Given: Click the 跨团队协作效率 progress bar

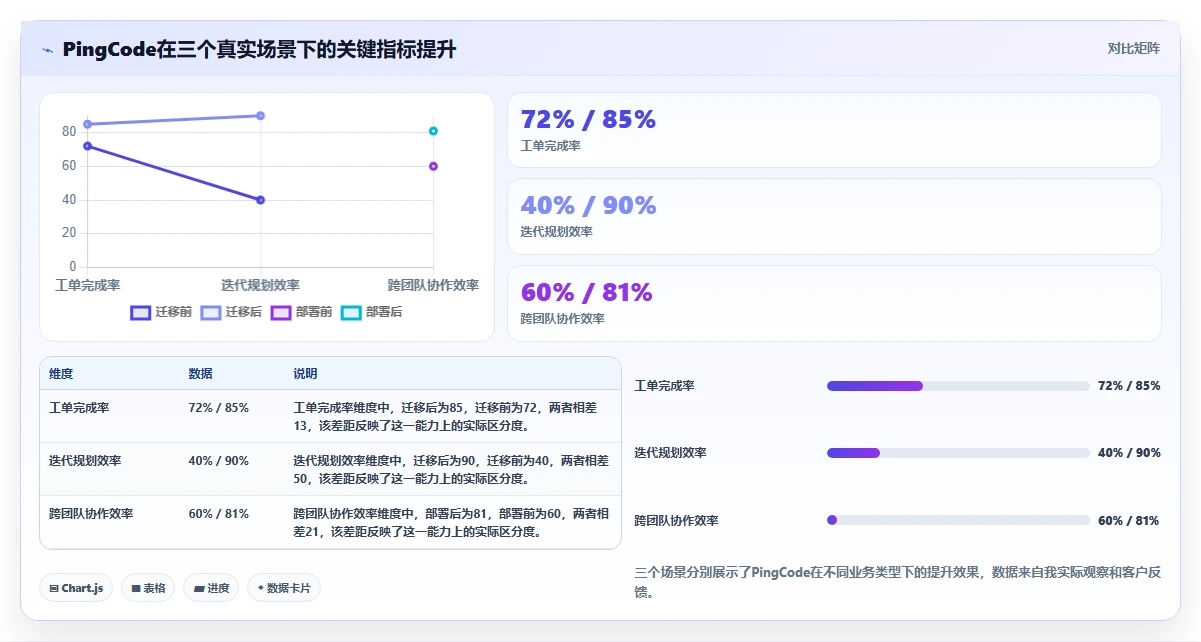Looking at the screenshot, I should click(x=958, y=520).
